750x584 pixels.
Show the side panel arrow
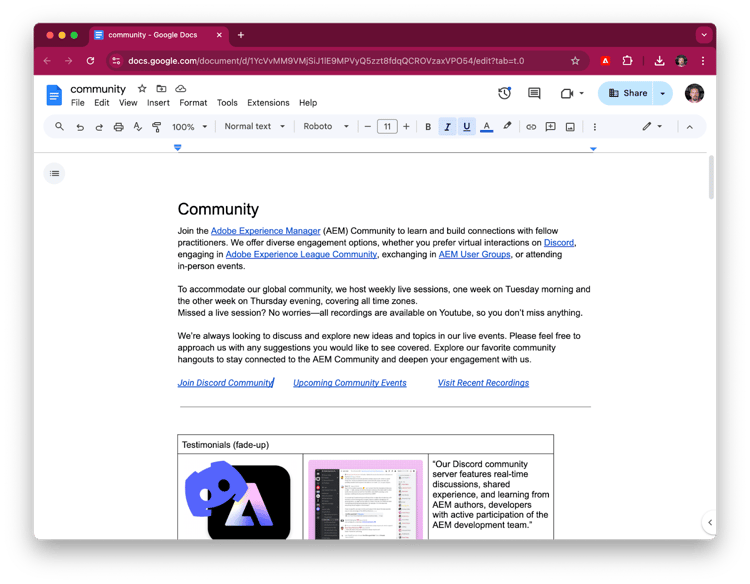pyautogui.click(x=710, y=522)
